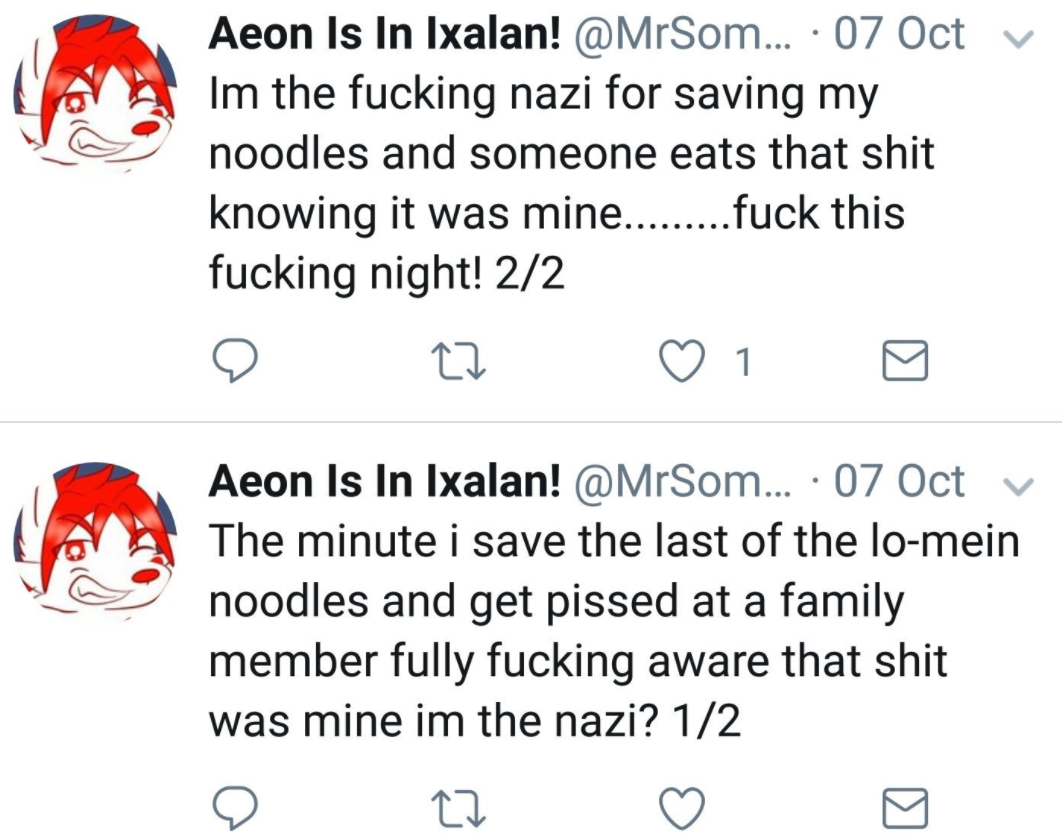Open the chevron menu on the 1/2 tweet
Viewport: 1062px width, 837px height.
tap(1018, 486)
